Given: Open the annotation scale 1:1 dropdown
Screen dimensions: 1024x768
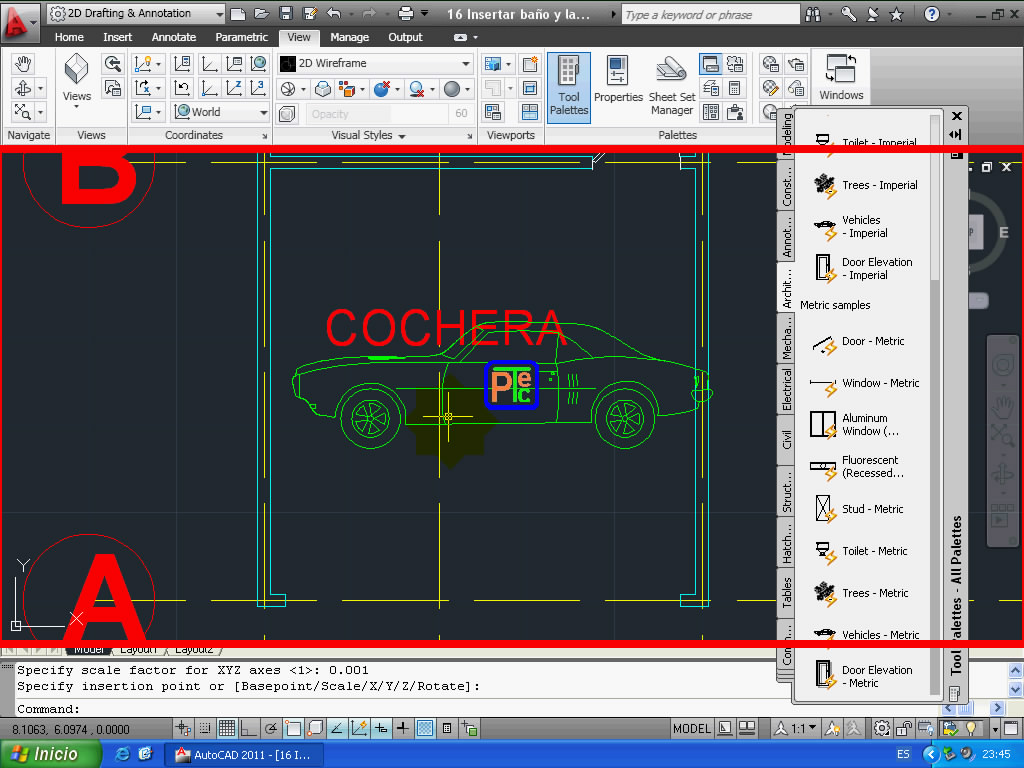Looking at the screenshot, I should (x=796, y=728).
